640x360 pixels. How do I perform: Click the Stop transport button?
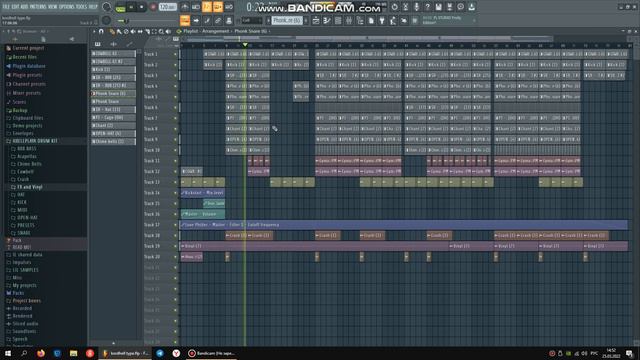click(142, 7)
